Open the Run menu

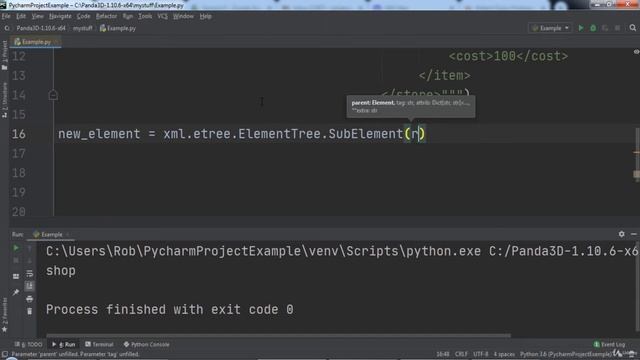coord(127,16)
